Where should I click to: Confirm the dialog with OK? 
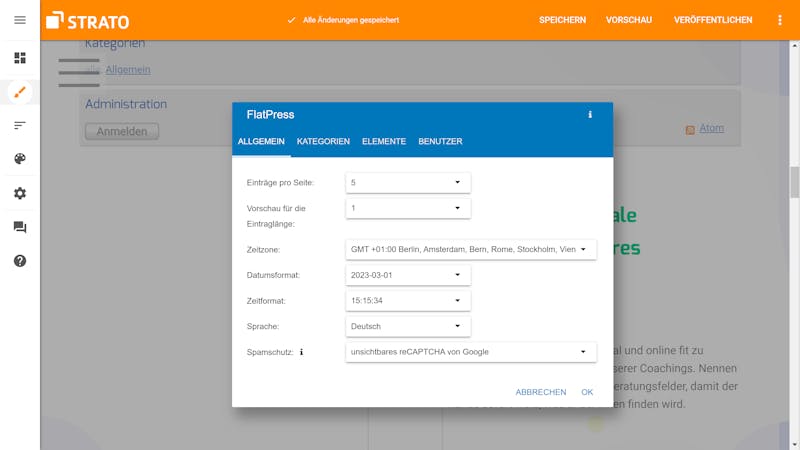(587, 392)
